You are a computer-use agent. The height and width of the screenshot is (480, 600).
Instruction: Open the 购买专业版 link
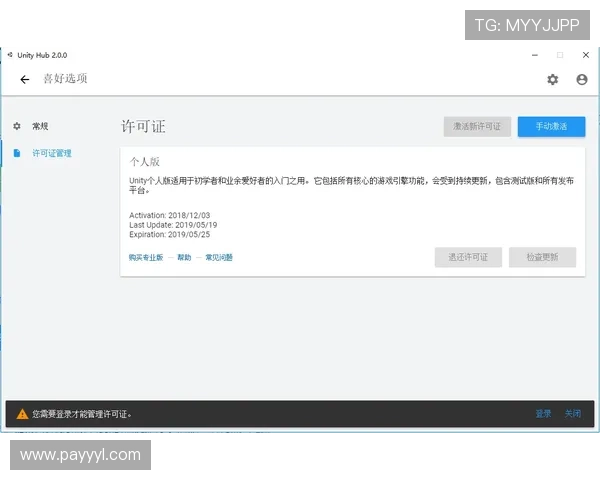tap(146, 257)
